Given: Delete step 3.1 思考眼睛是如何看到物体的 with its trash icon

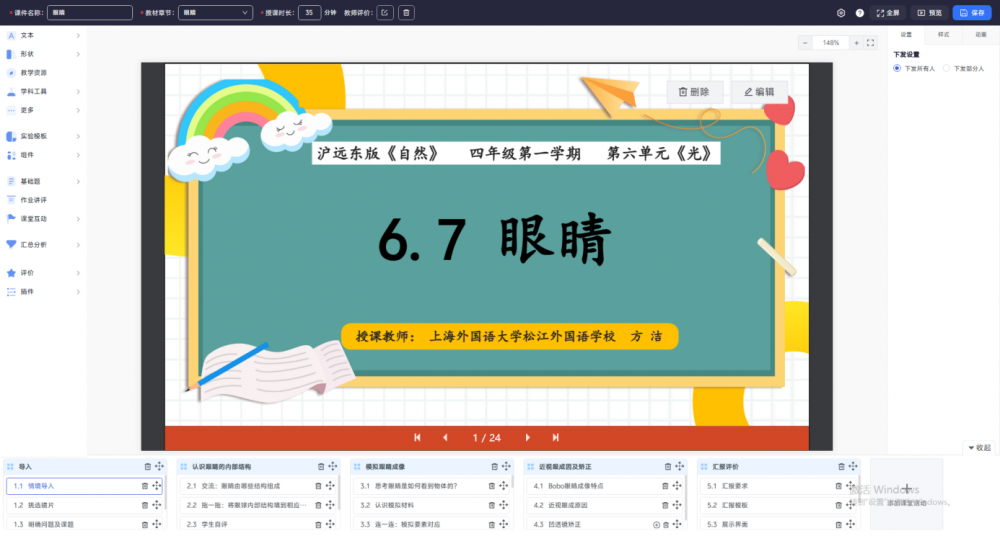Looking at the screenshot, I should click(x=491, y=486).
